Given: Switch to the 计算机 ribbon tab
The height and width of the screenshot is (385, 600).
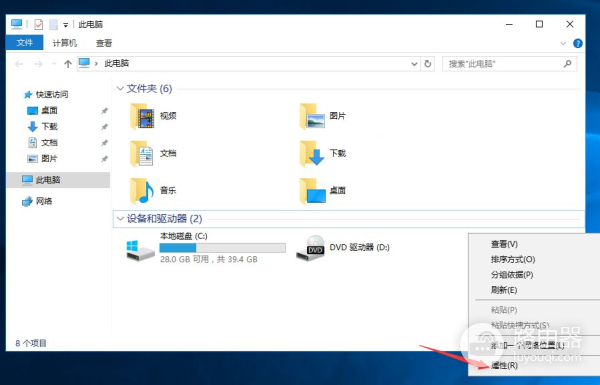Looking at the screenshot, I should (x=64, y=43).
